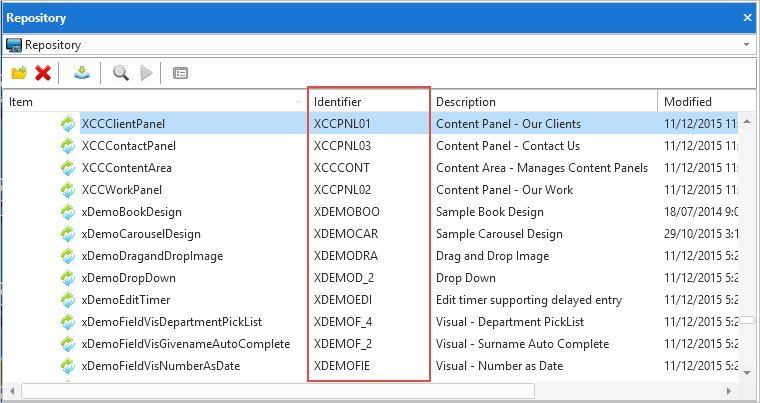
Task: Open the Repository dropdown arrow
Action: point(747,45)
